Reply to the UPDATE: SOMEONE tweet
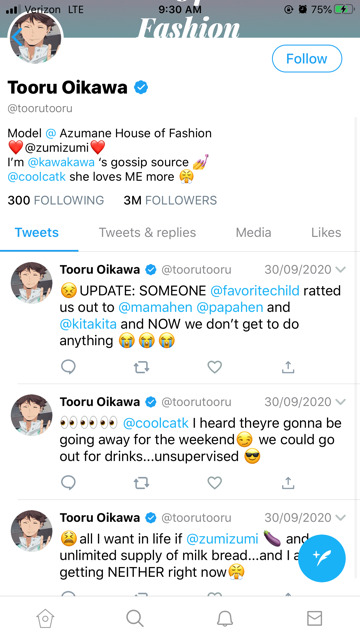This screenshot has width=360, height=640. point(68,367)
